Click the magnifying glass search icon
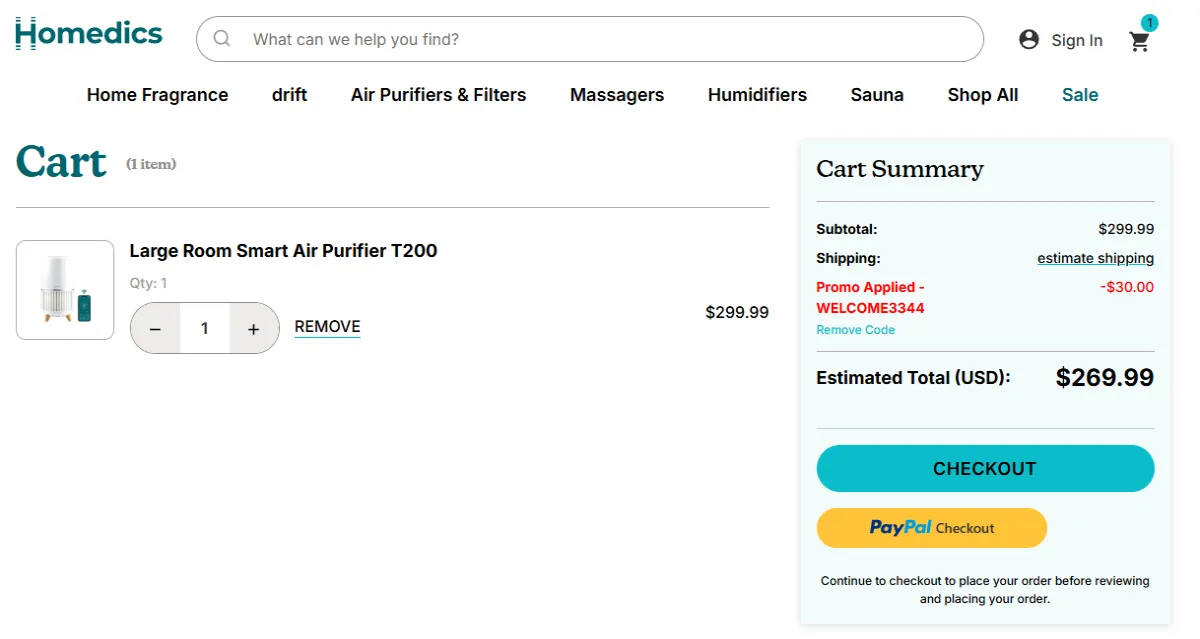Screen dimensions: 1200x639 pyautogui.click(x=221, y=39)
